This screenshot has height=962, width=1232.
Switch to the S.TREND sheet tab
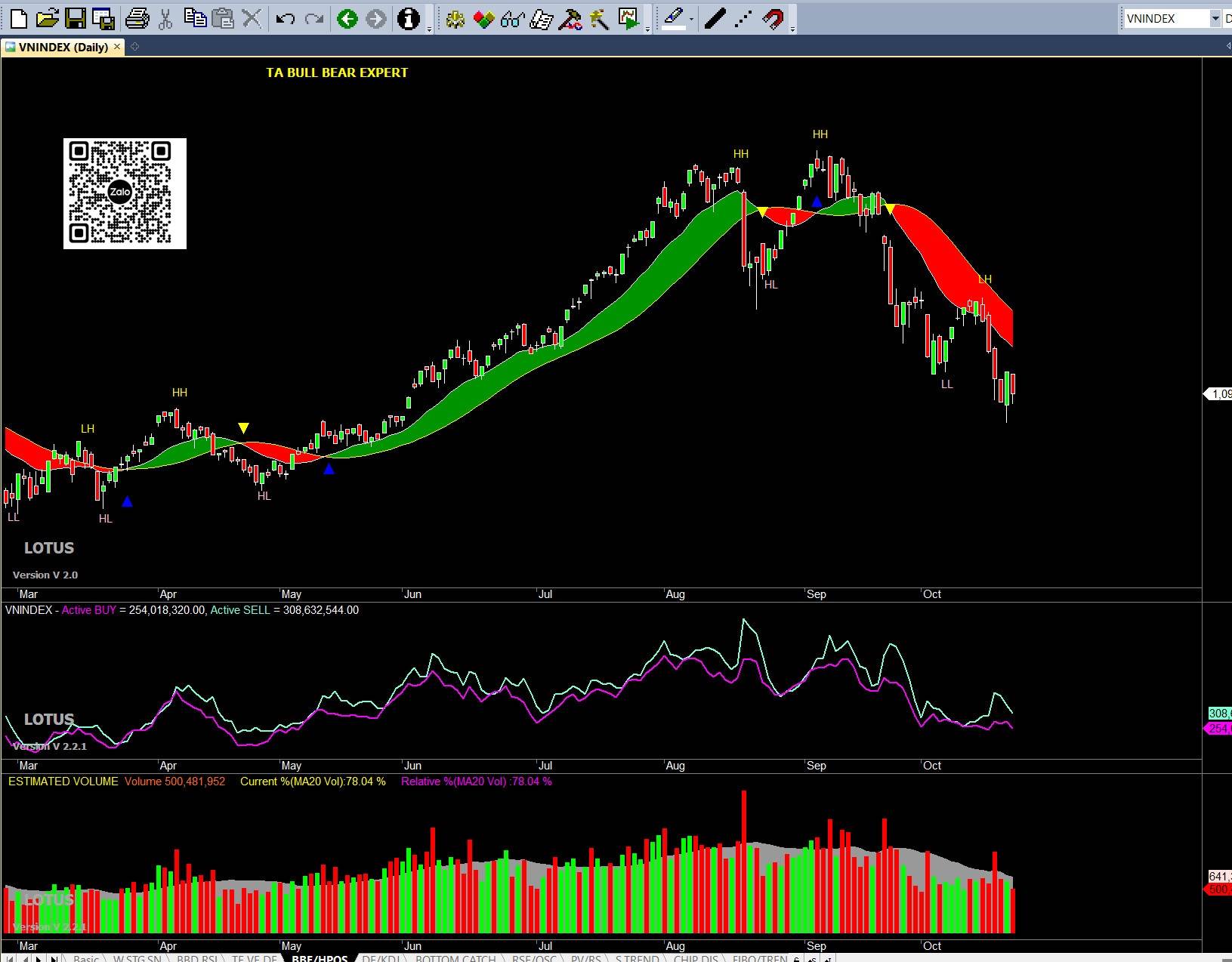637,957
